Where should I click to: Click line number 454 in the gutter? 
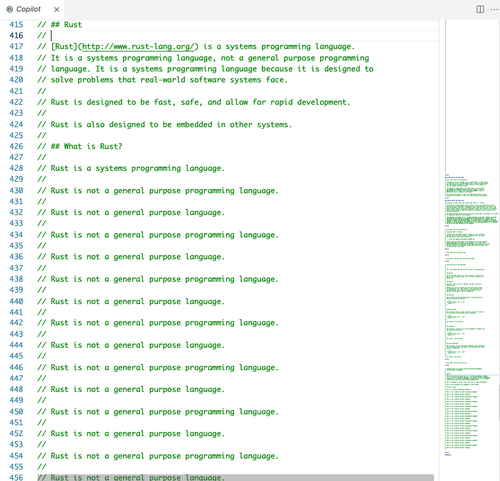click(16, 456)
